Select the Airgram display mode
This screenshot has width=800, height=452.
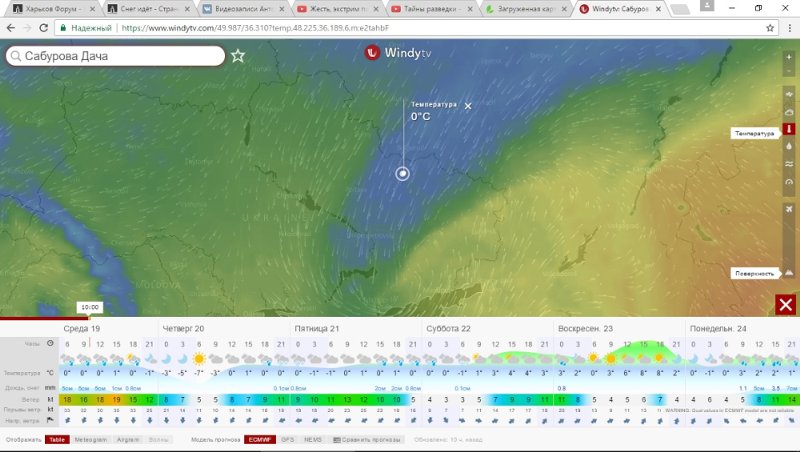click(x=128, y=439)
